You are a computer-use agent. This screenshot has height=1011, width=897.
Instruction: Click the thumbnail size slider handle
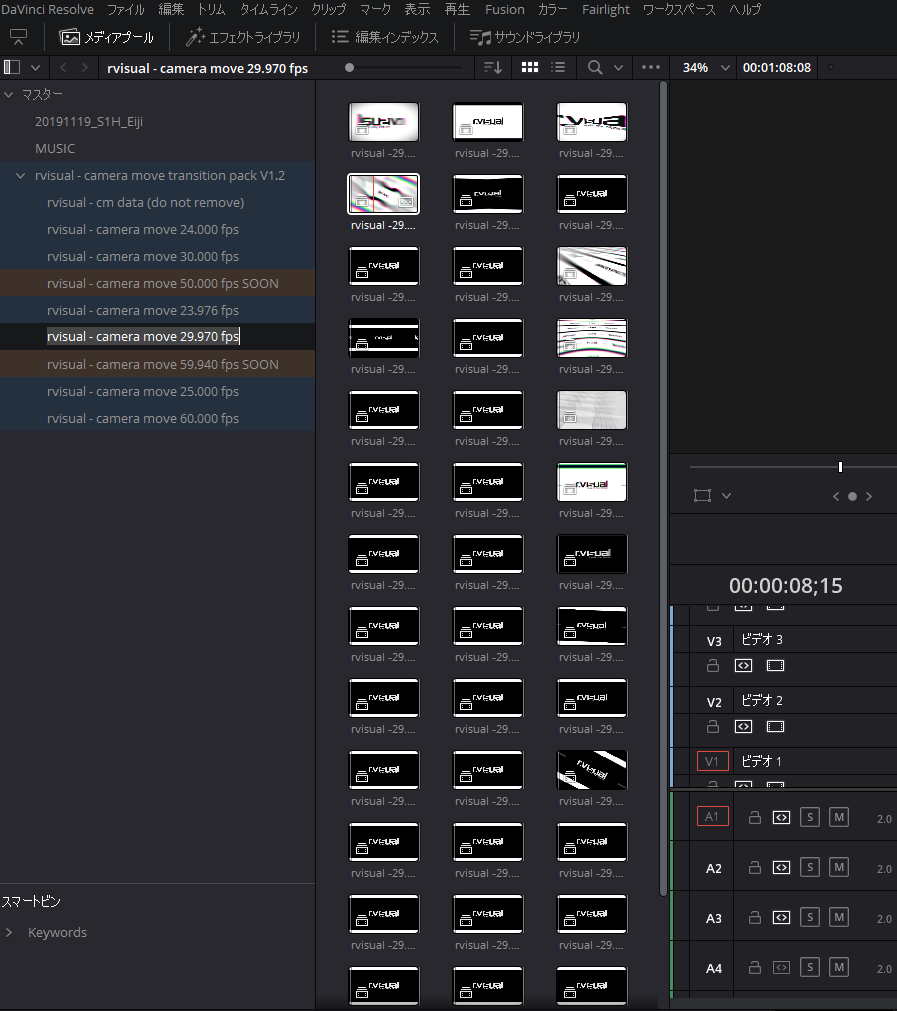point(350,67)
